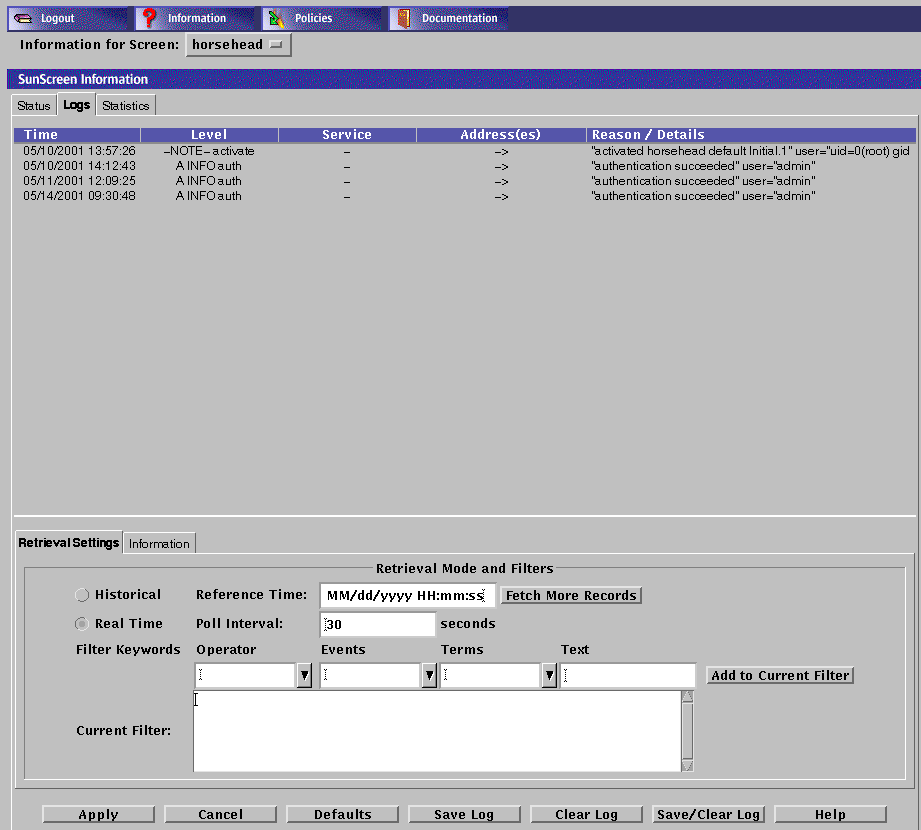Viewport: 921px width, 830px height.
Task: Select the Historical radio button
Action: (x=82, y=595)
